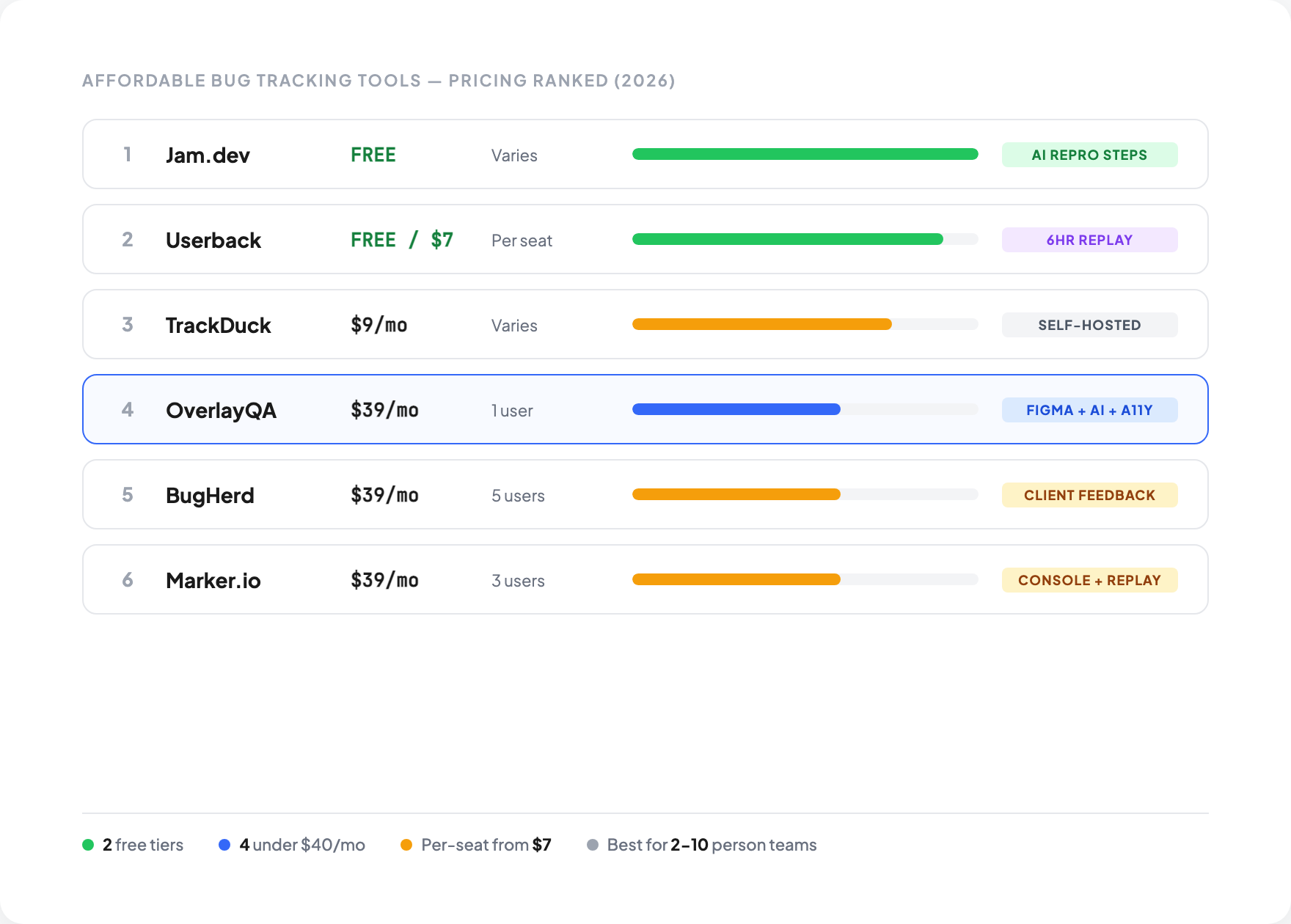1291x924 pixels.
Task: Click the OverlayQA tool name
Action: (221, 410)
